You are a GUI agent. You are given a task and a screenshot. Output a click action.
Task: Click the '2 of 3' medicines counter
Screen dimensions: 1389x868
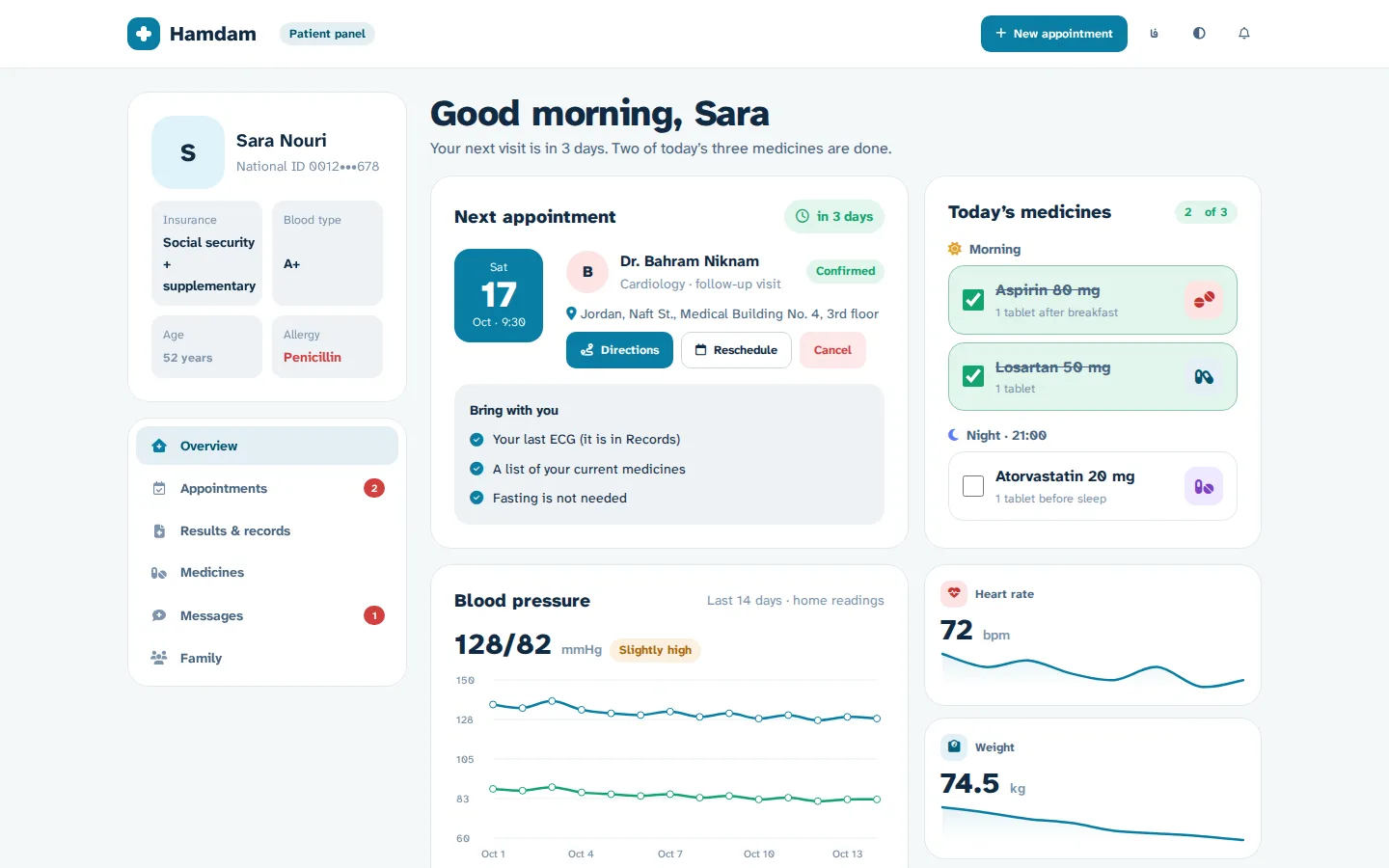tap(1206, 212)
